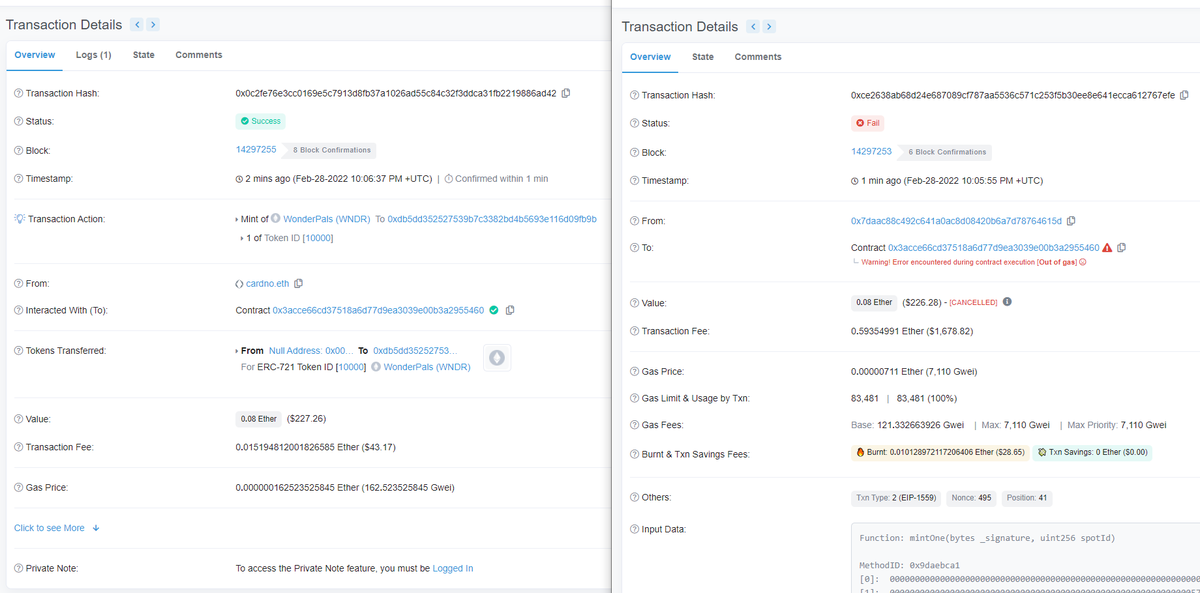Open From address 0x7daac88c link
The width and height of the screenshot is (1200, 593).
956,220
